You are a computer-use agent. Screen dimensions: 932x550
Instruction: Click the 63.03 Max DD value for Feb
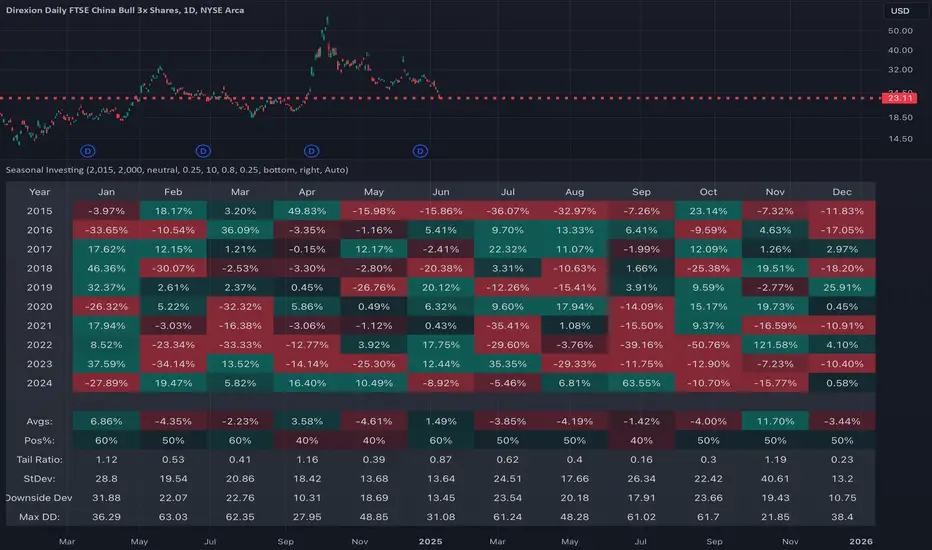click(x=173, y=517)
